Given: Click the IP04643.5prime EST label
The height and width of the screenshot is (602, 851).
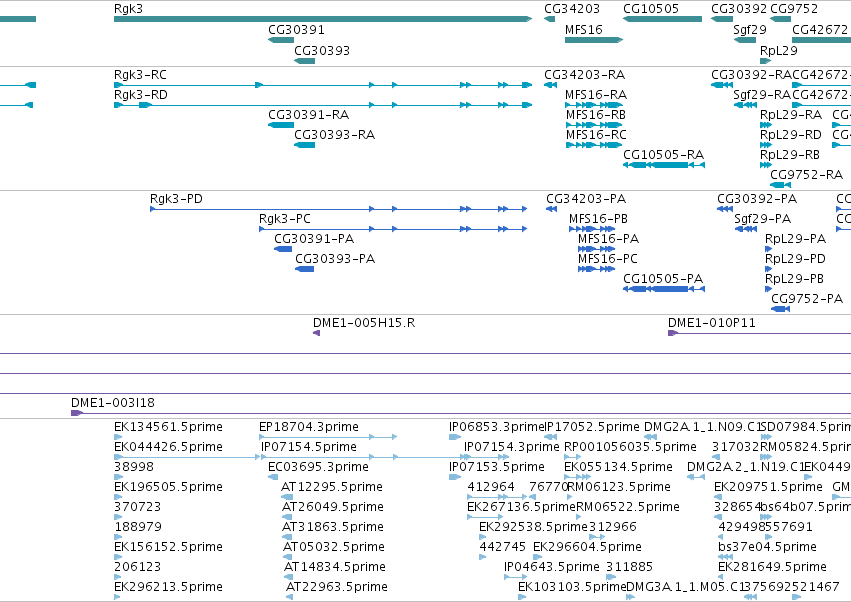Looking at the screenshot, I should [x=552, y=567].
